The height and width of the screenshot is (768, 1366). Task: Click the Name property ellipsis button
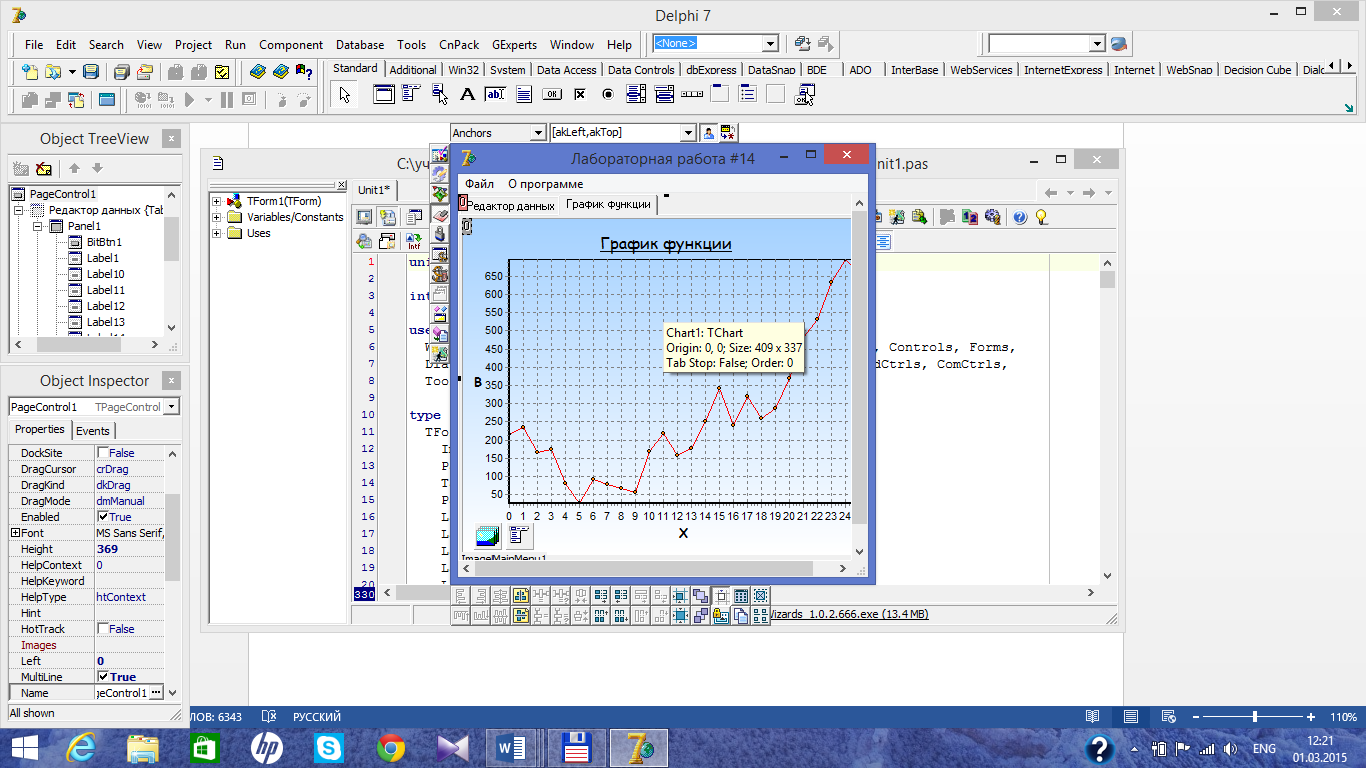click(156, 693)
